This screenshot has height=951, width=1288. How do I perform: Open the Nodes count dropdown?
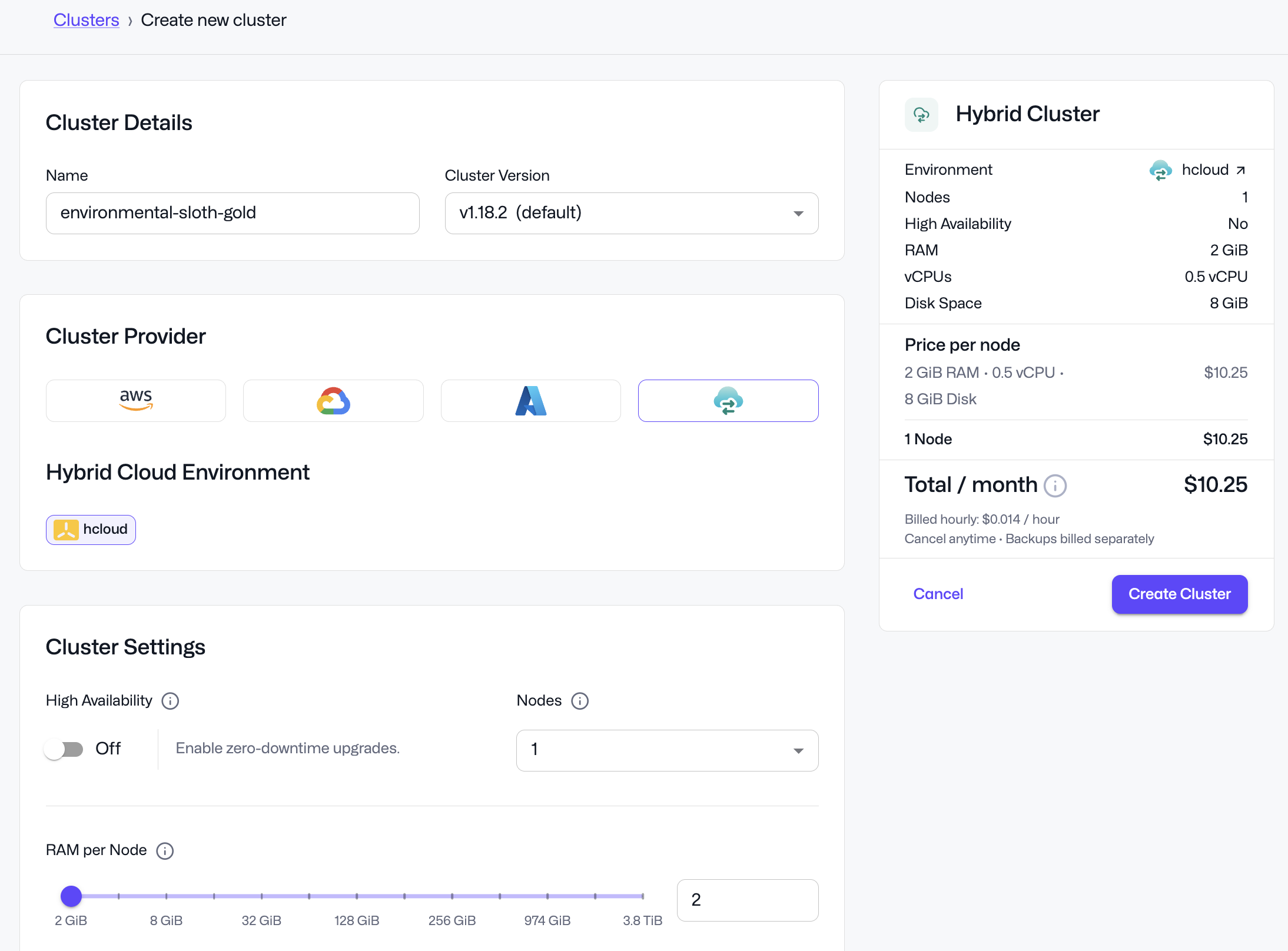coord(668,750)
